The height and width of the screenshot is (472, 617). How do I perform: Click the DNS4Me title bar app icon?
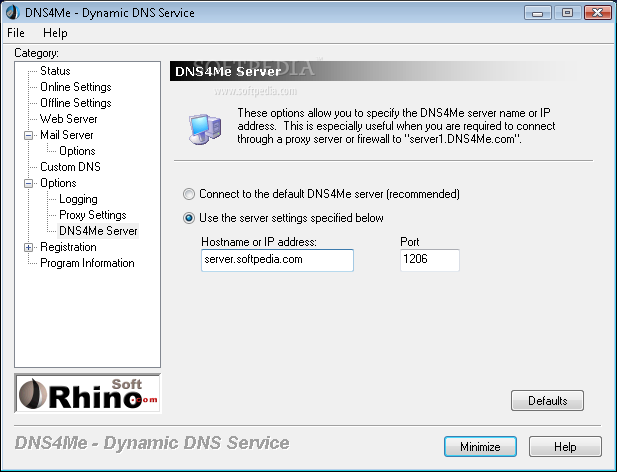click(x=12, y=13)
